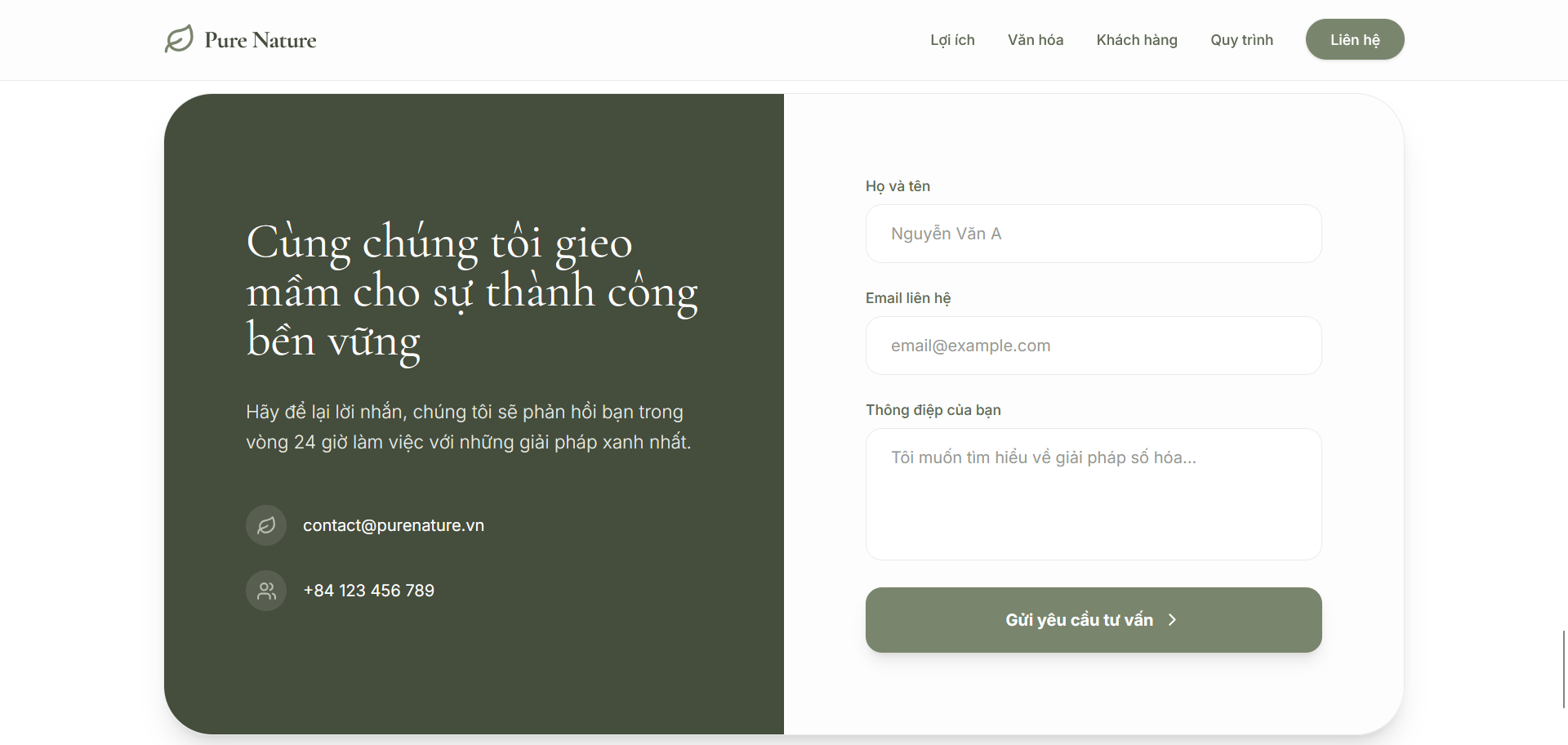Click the Thông điệp của bạn label
1568x745 pixels.
(933, 410)
